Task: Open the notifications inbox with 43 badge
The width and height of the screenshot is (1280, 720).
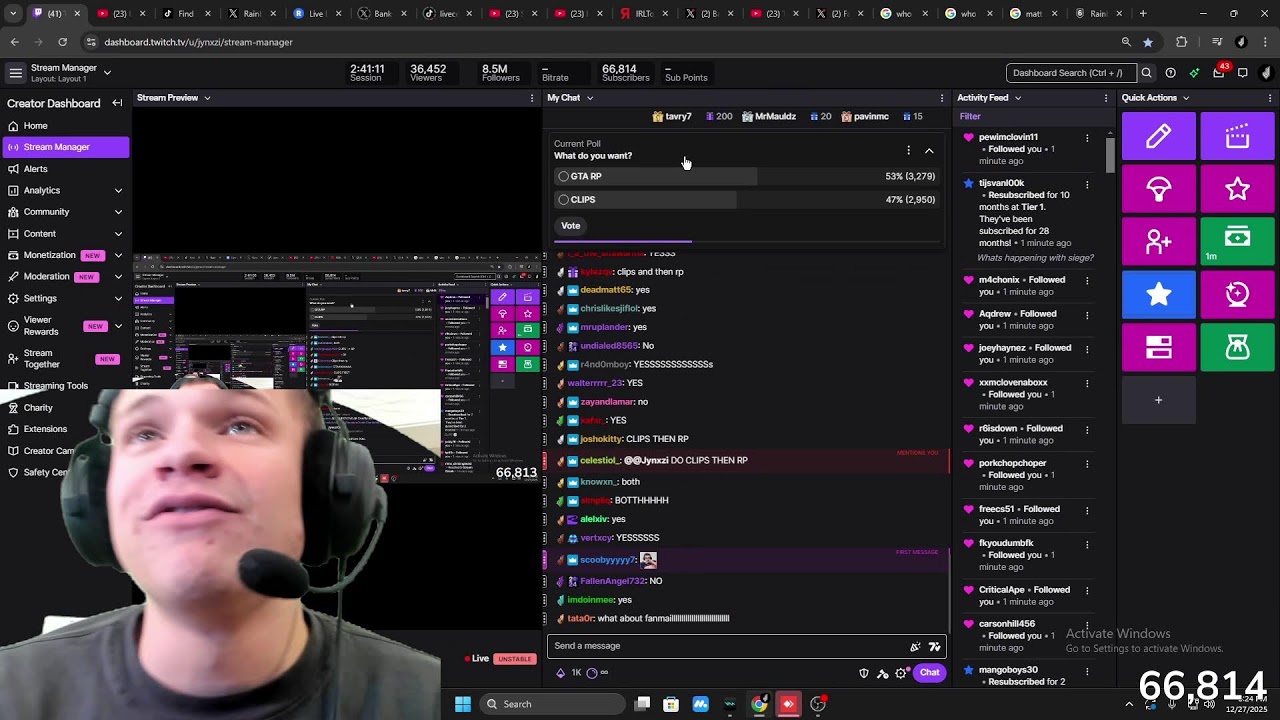Action: click(x=1218, y=73)
